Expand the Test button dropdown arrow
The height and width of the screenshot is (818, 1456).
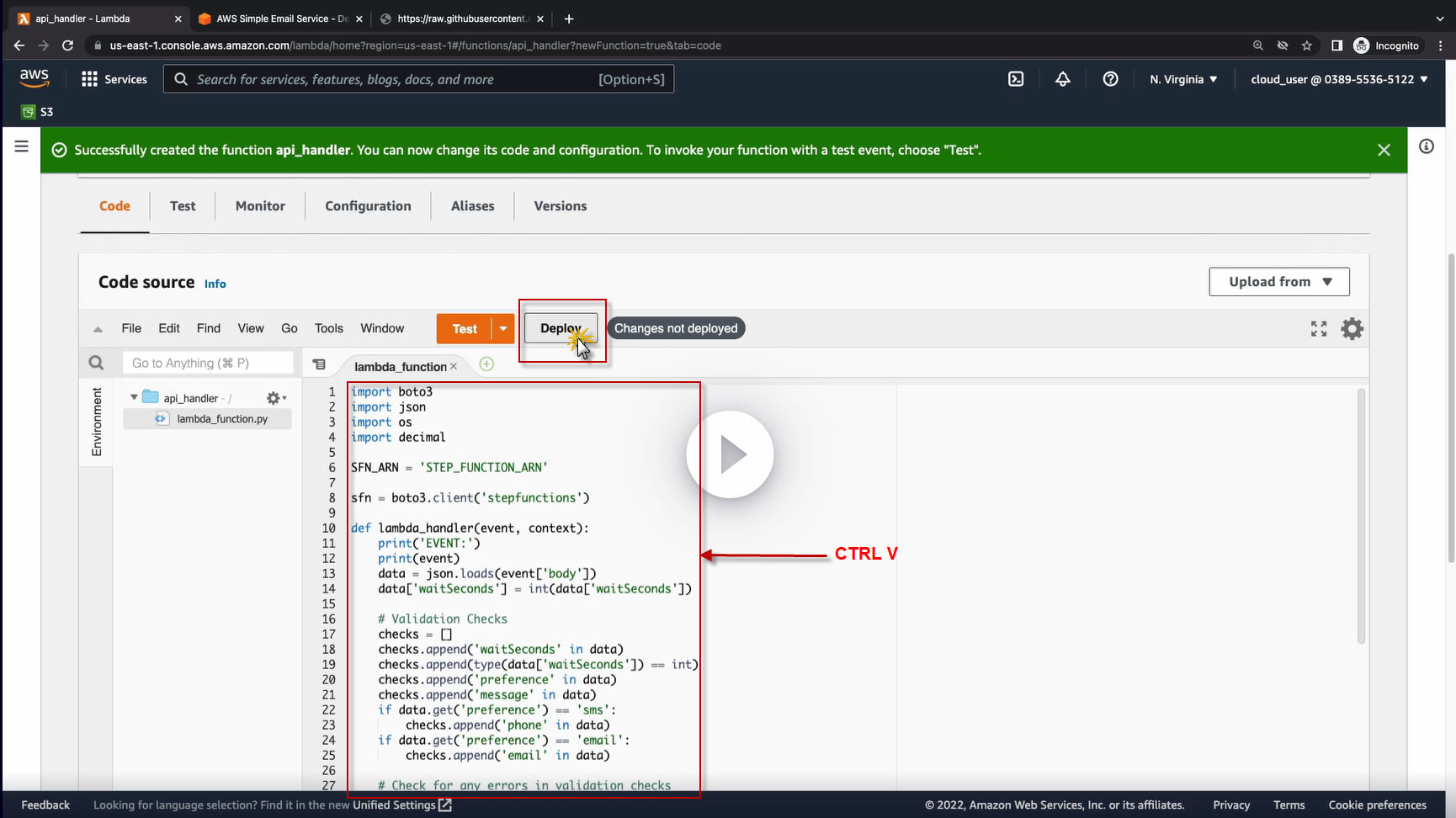pos(502,329)
